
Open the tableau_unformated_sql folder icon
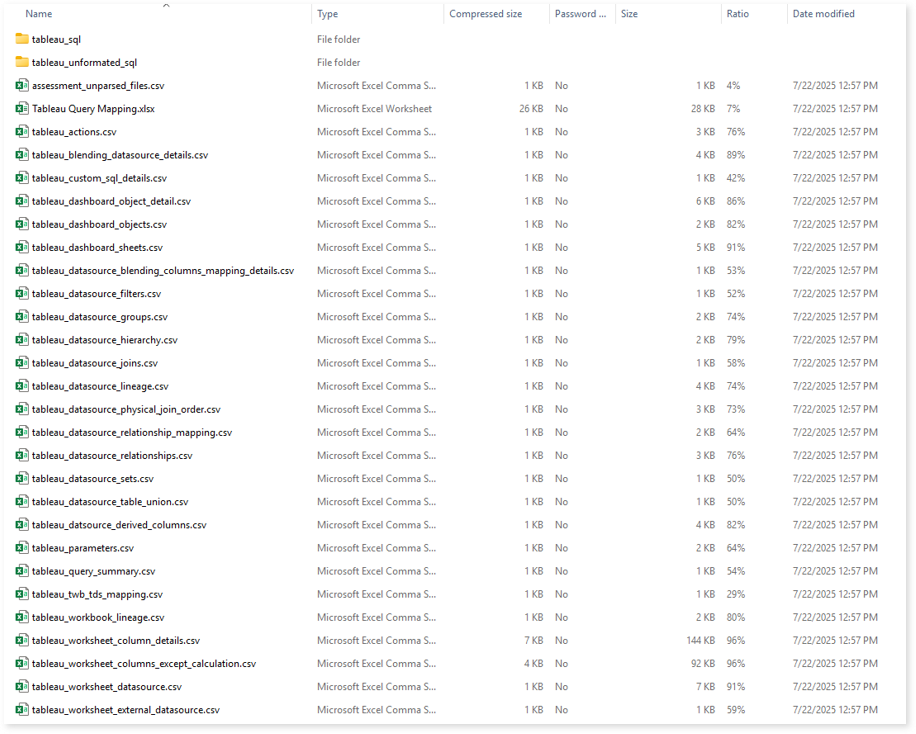(22, 62)
